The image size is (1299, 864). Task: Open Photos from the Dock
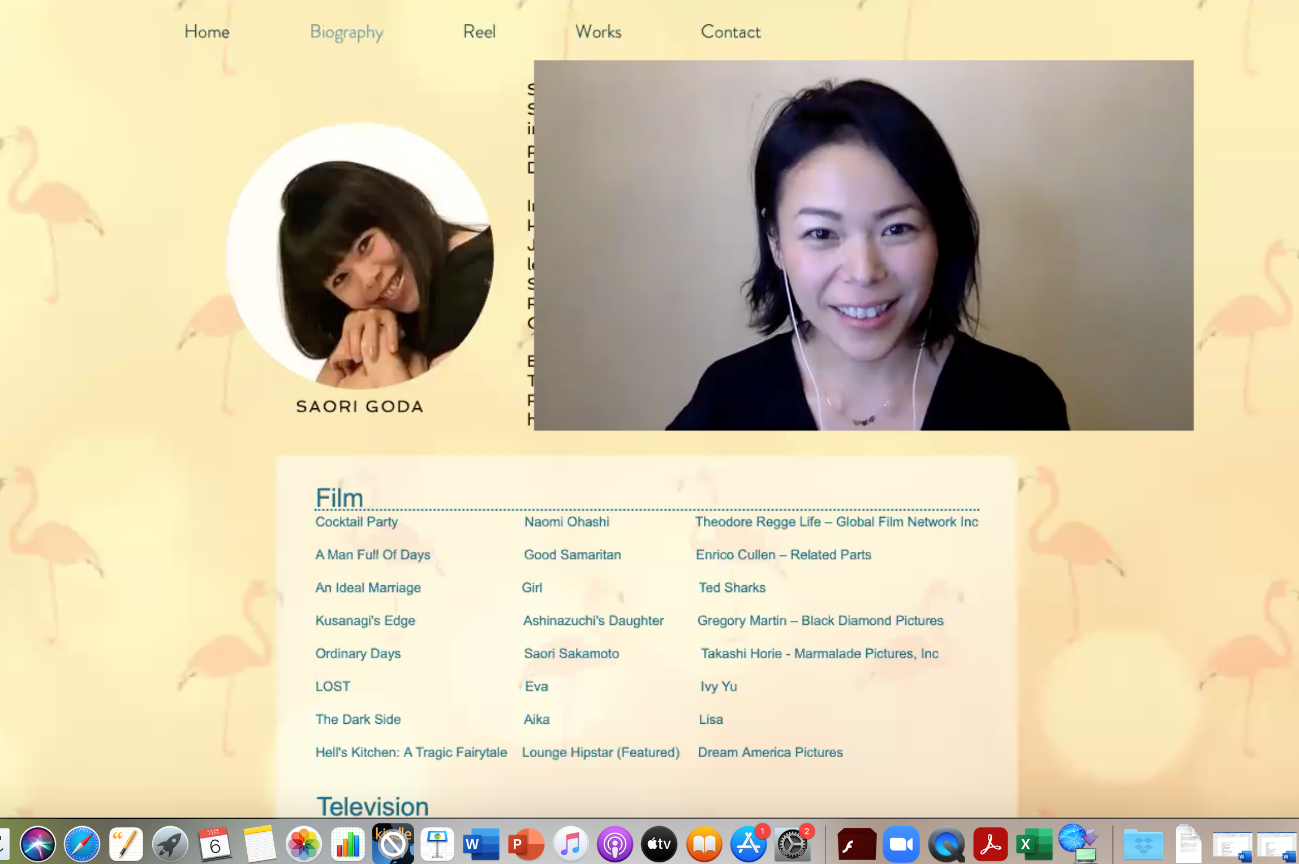point(303,844)
